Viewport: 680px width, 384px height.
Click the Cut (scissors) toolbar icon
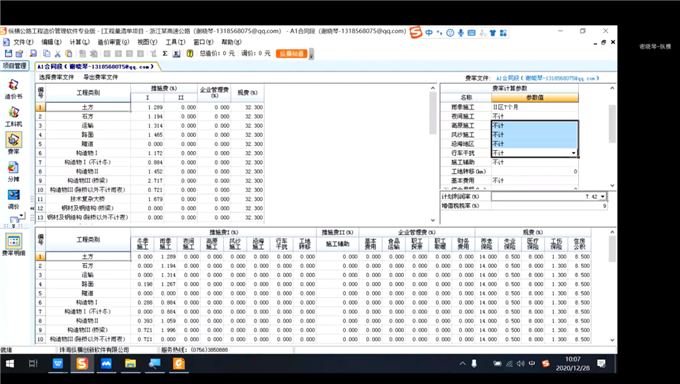(x=57, y=53)
